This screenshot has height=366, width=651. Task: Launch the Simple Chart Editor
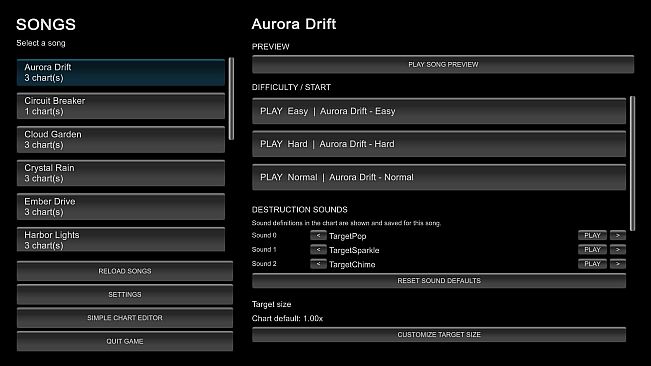[x=125, y=318]
